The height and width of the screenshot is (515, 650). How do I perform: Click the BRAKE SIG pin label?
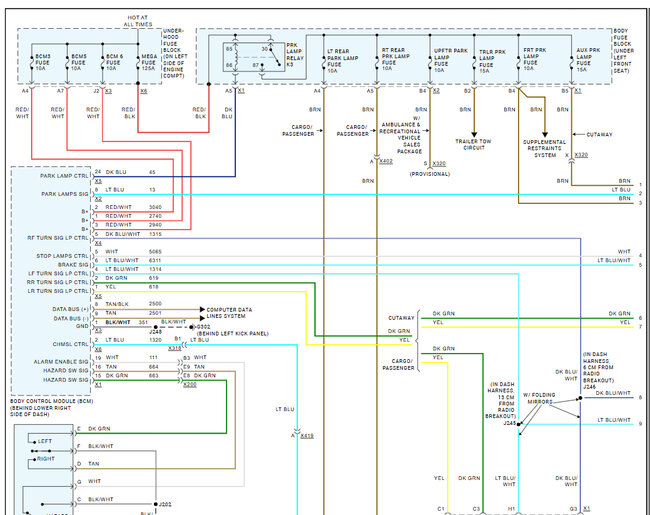73,265
